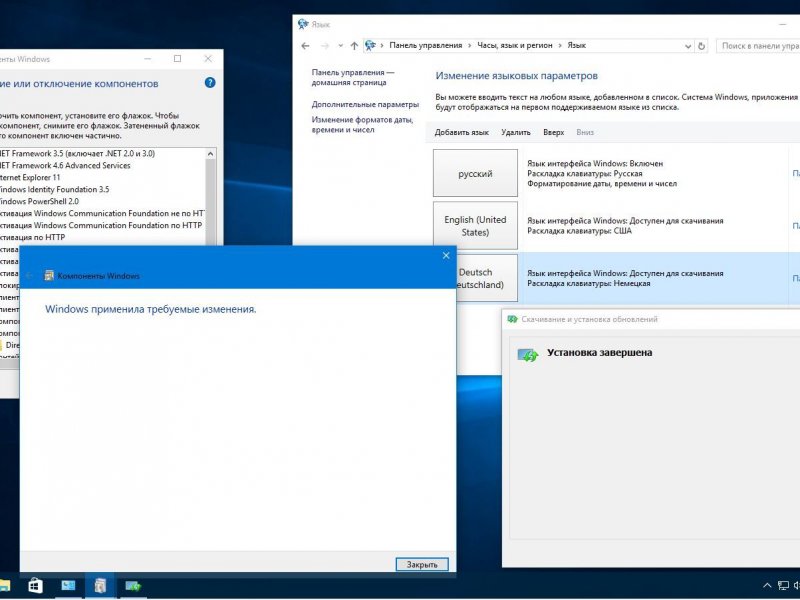The height and width of the screenshot is (600, 800).
Task: Show hidden system tray icons
Action: click(x=767, y=586)
